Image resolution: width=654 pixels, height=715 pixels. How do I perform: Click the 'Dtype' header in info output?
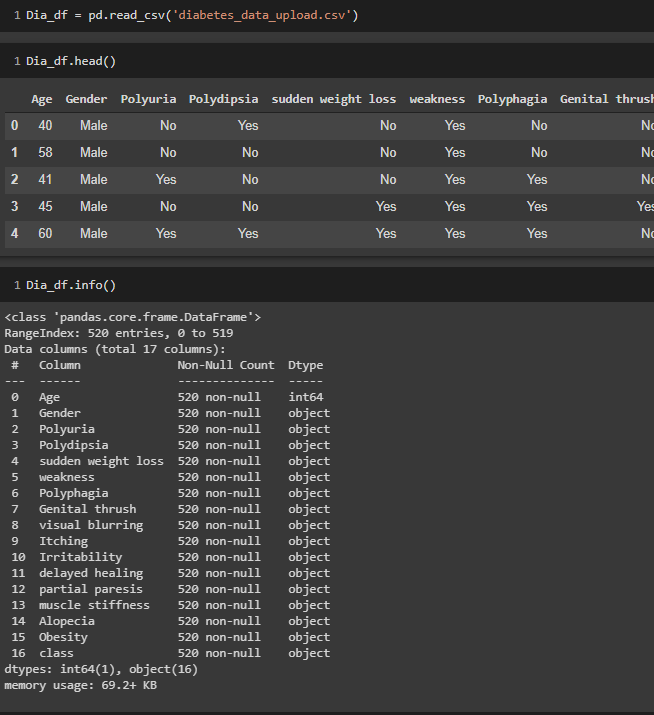[x=306, y=365]
